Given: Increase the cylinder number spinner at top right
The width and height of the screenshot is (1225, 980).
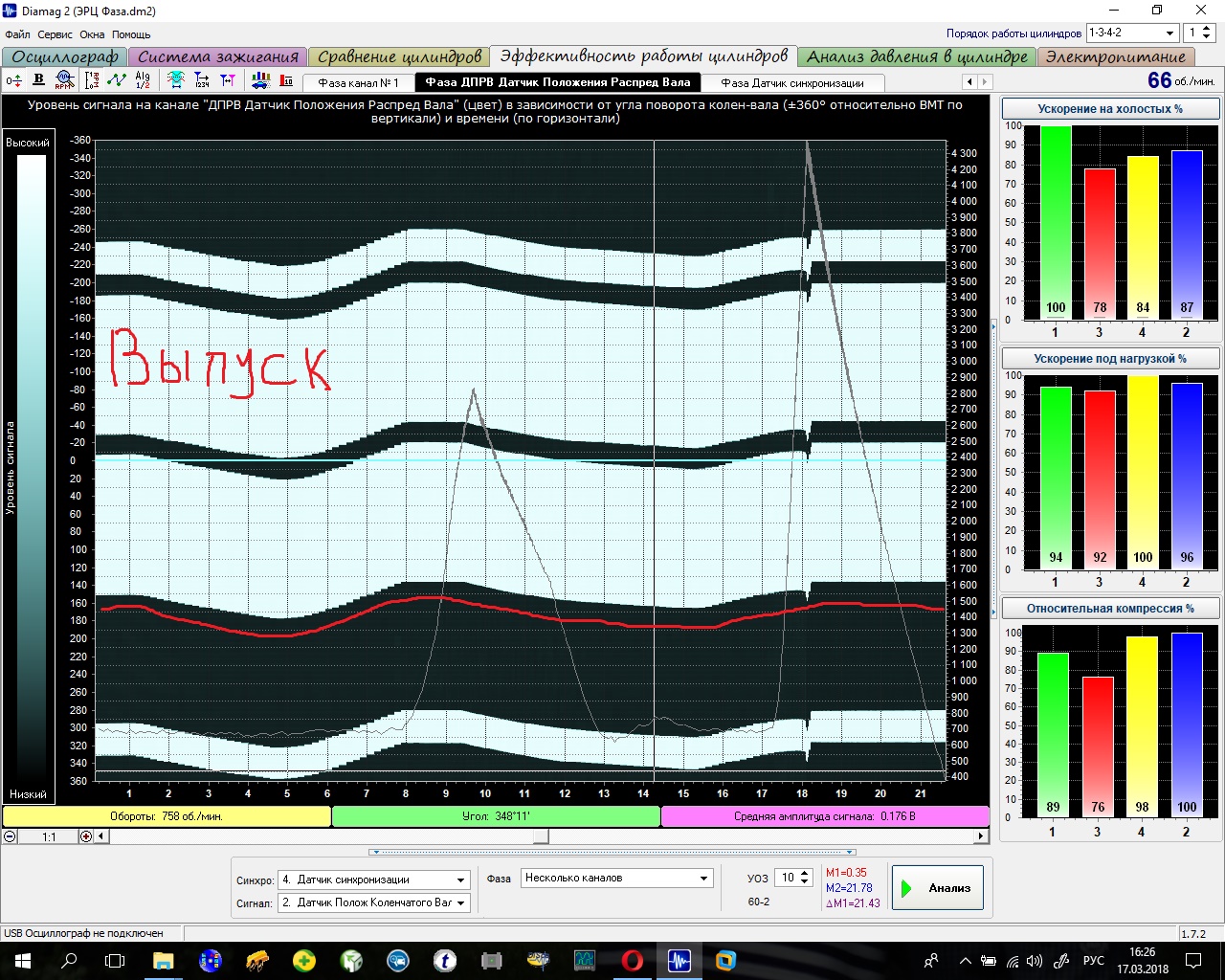Looking at the screenshot, I should [x=1206, y=28].
